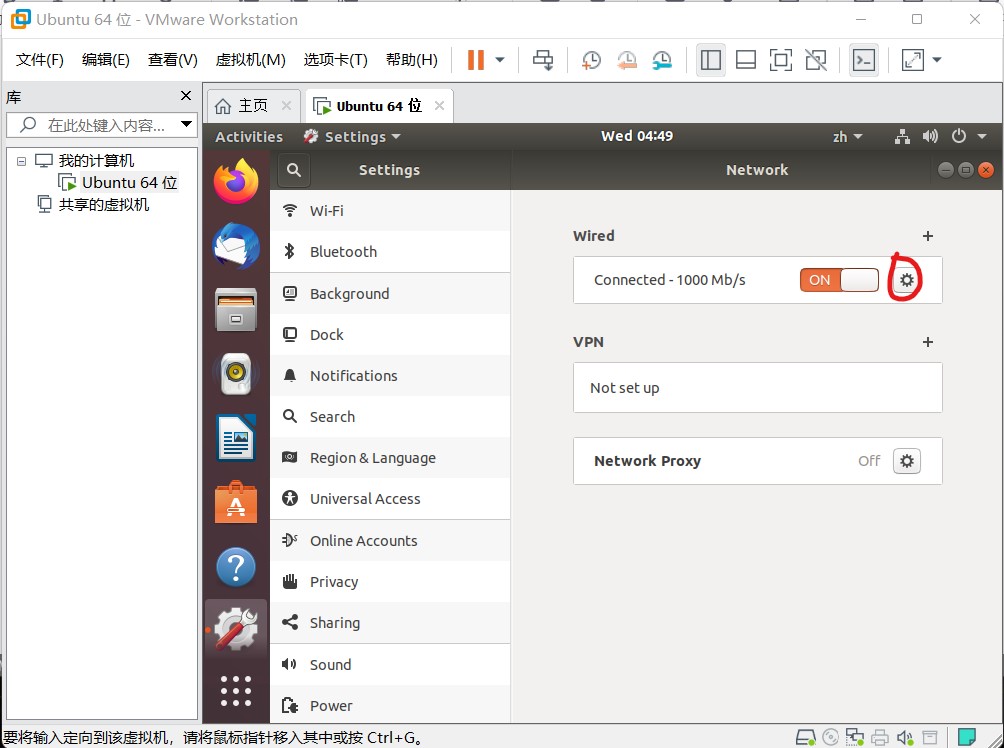Click the wired network icon in top bar

[x=902, y=136]
